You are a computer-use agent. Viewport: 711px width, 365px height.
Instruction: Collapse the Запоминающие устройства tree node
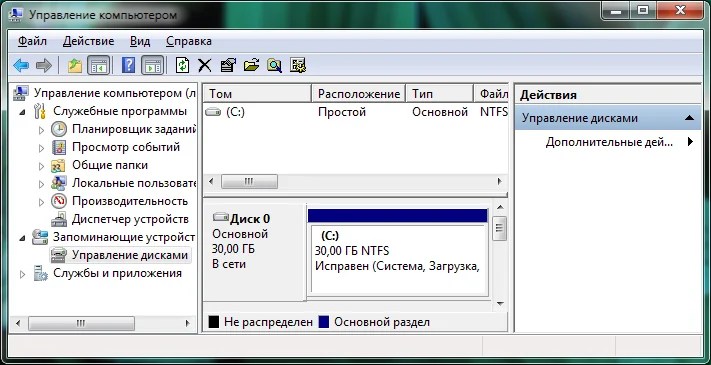click(x=22, y=237)
